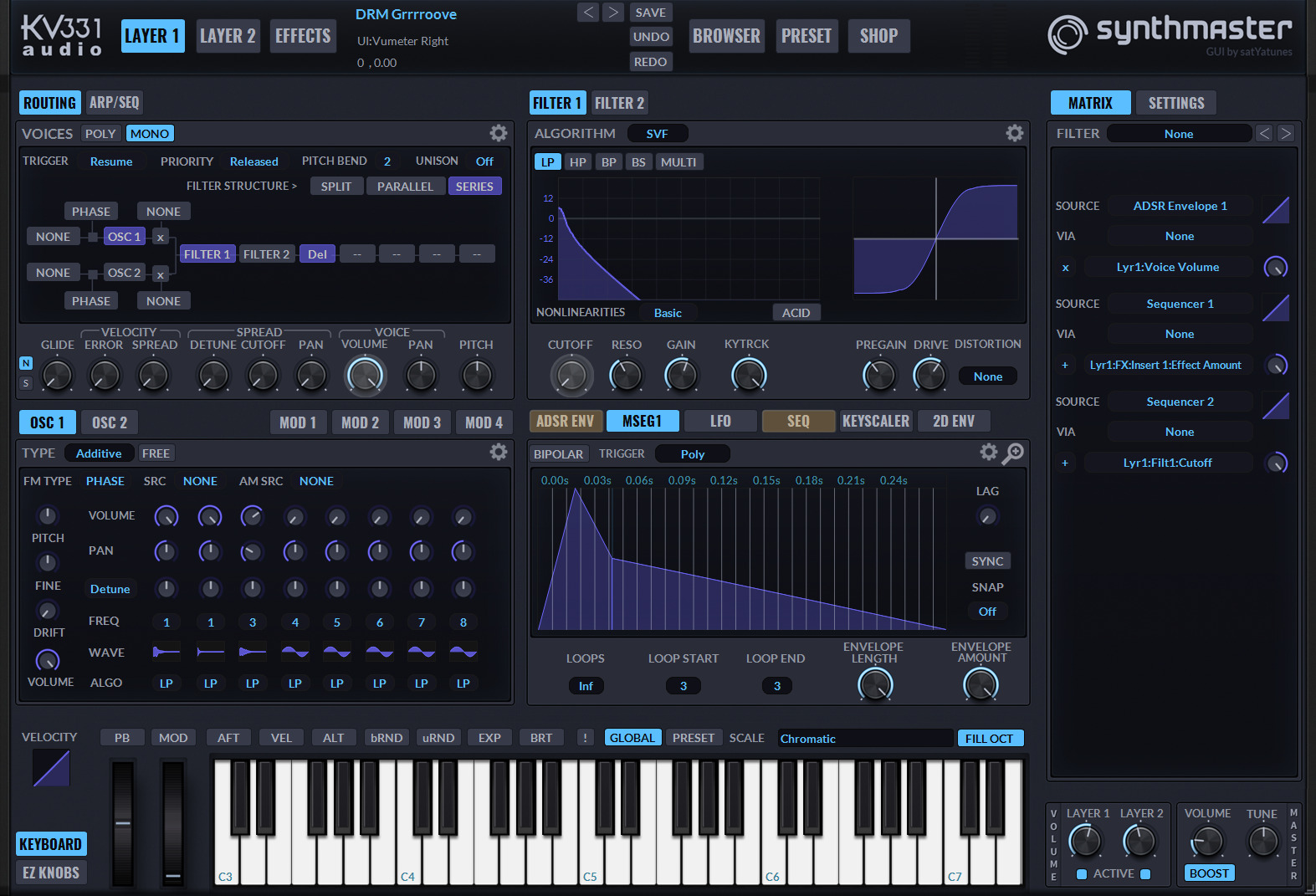Toggle BIPOLAR envelope mode

(558, 454)
